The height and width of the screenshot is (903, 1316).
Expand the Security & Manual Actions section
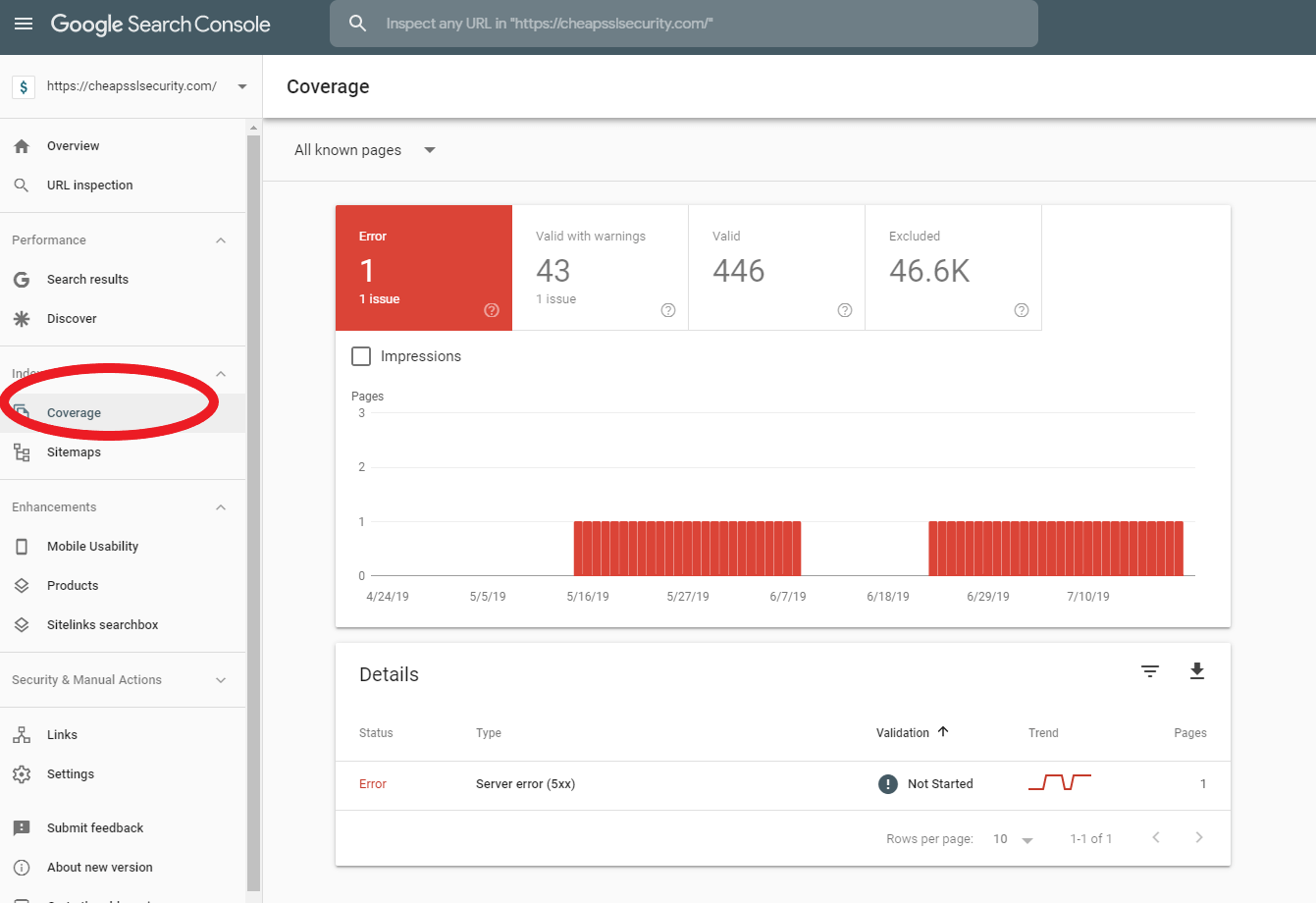(x=221, y=680)
